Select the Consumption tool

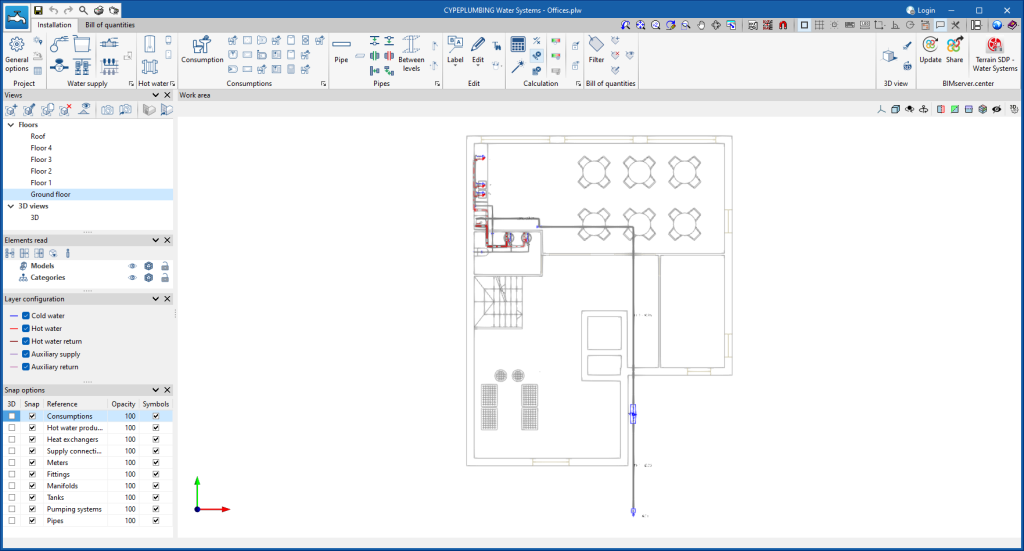point(203,50)
